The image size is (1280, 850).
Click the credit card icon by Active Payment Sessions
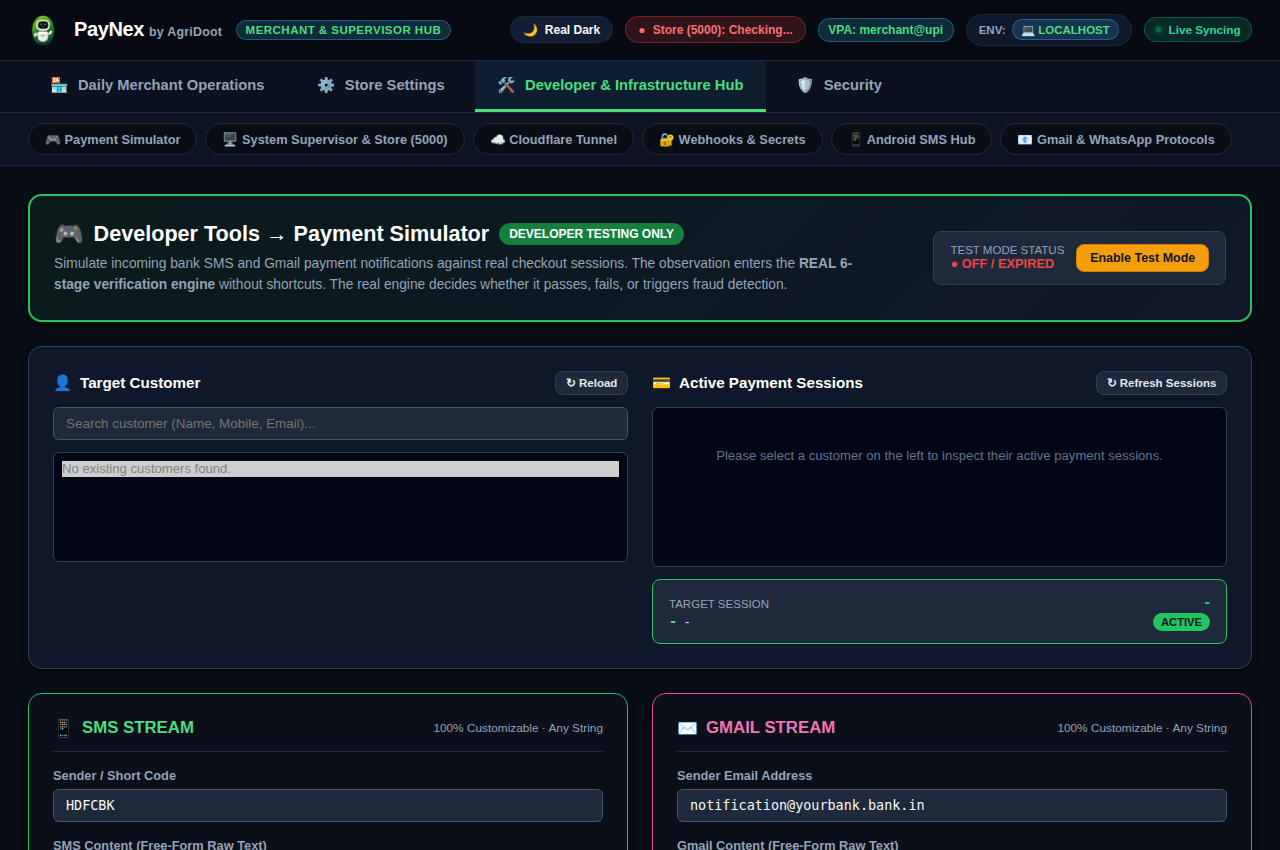coord(661,383)
